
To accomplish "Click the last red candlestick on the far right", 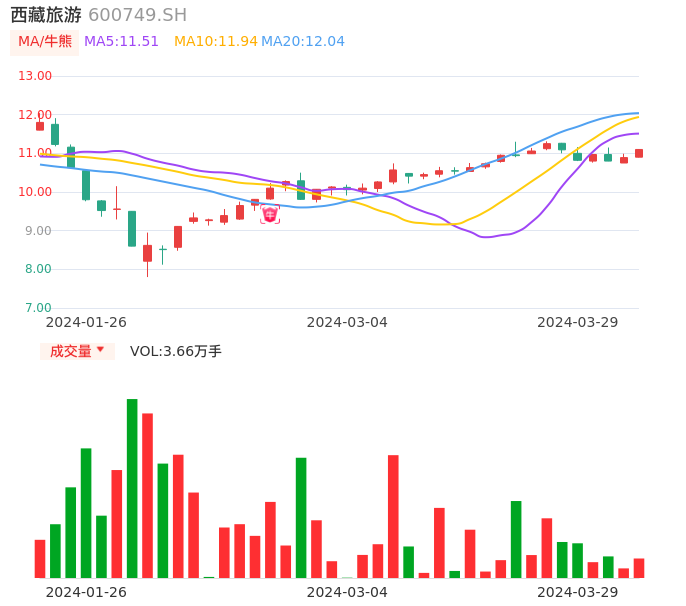I will [639, 153].
